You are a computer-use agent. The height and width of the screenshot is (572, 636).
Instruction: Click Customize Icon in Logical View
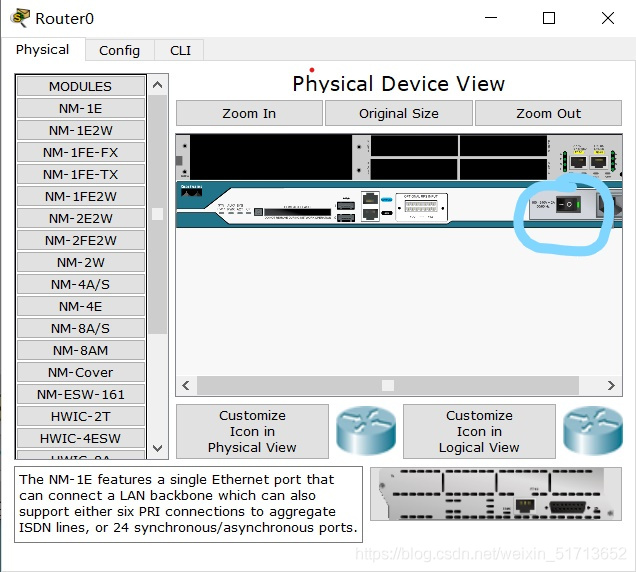point(479,431)
